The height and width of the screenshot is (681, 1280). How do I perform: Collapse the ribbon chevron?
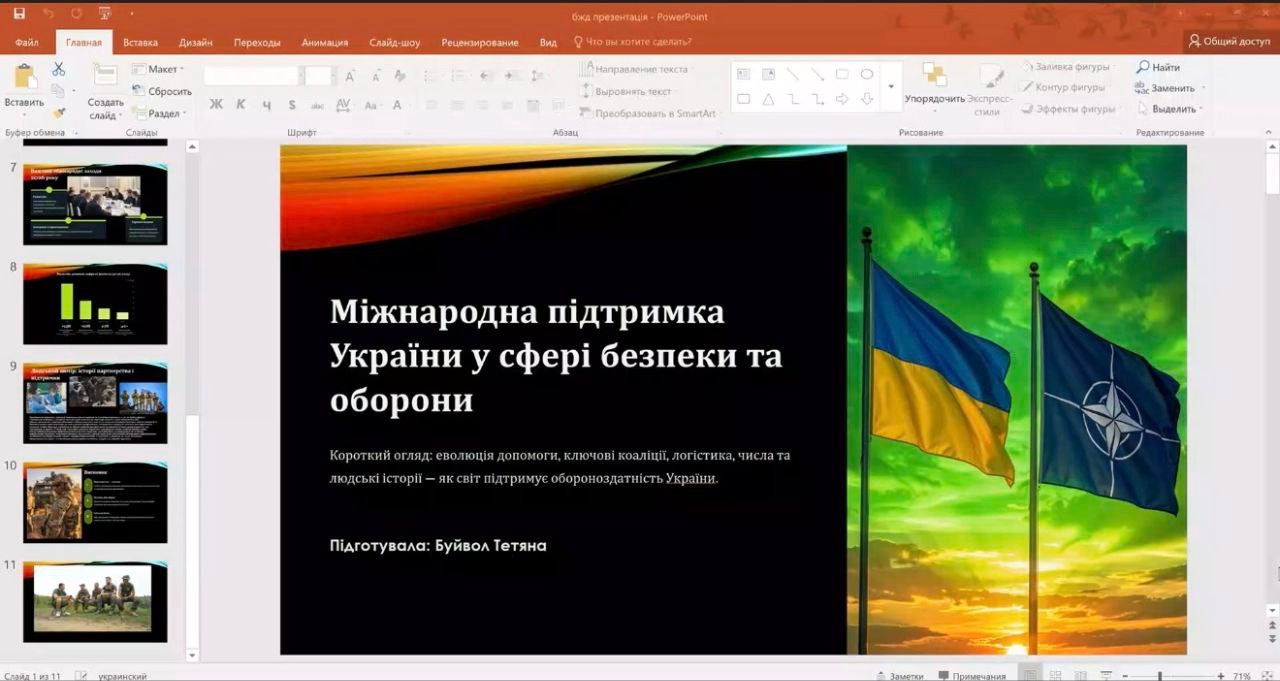[x=1270, y=131]
